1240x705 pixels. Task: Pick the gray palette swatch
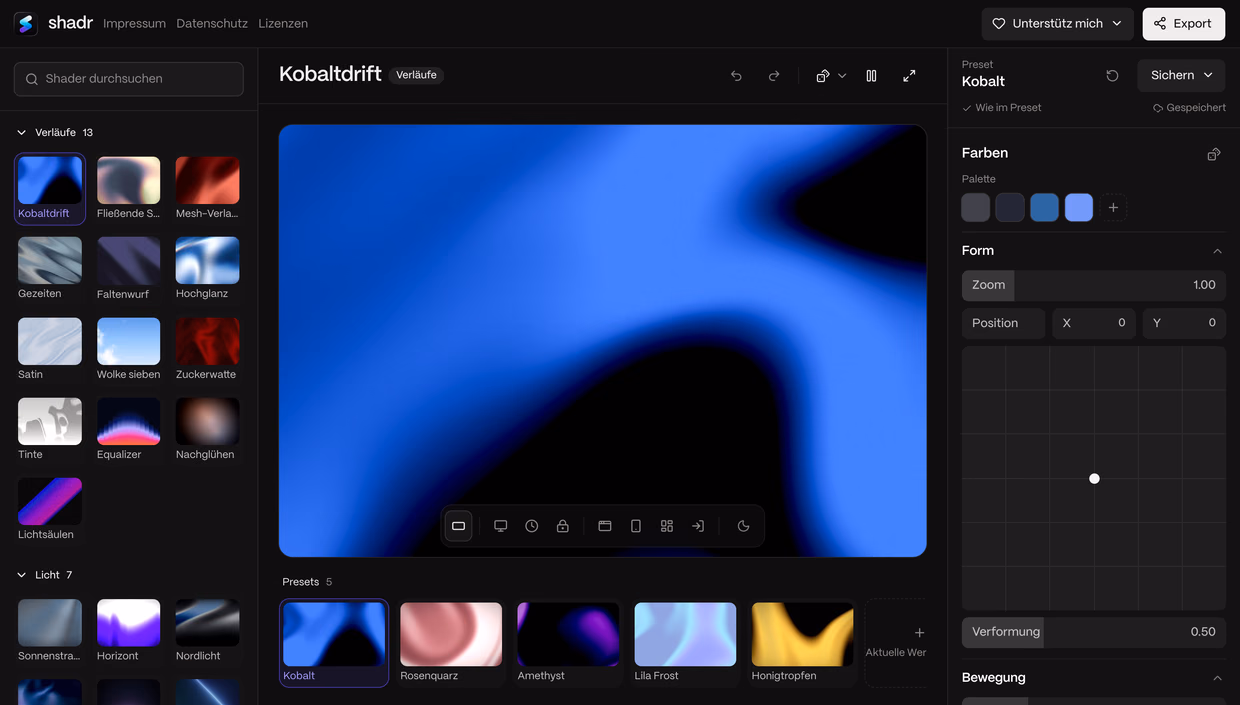pyautogui.click(x=976, y=208)
